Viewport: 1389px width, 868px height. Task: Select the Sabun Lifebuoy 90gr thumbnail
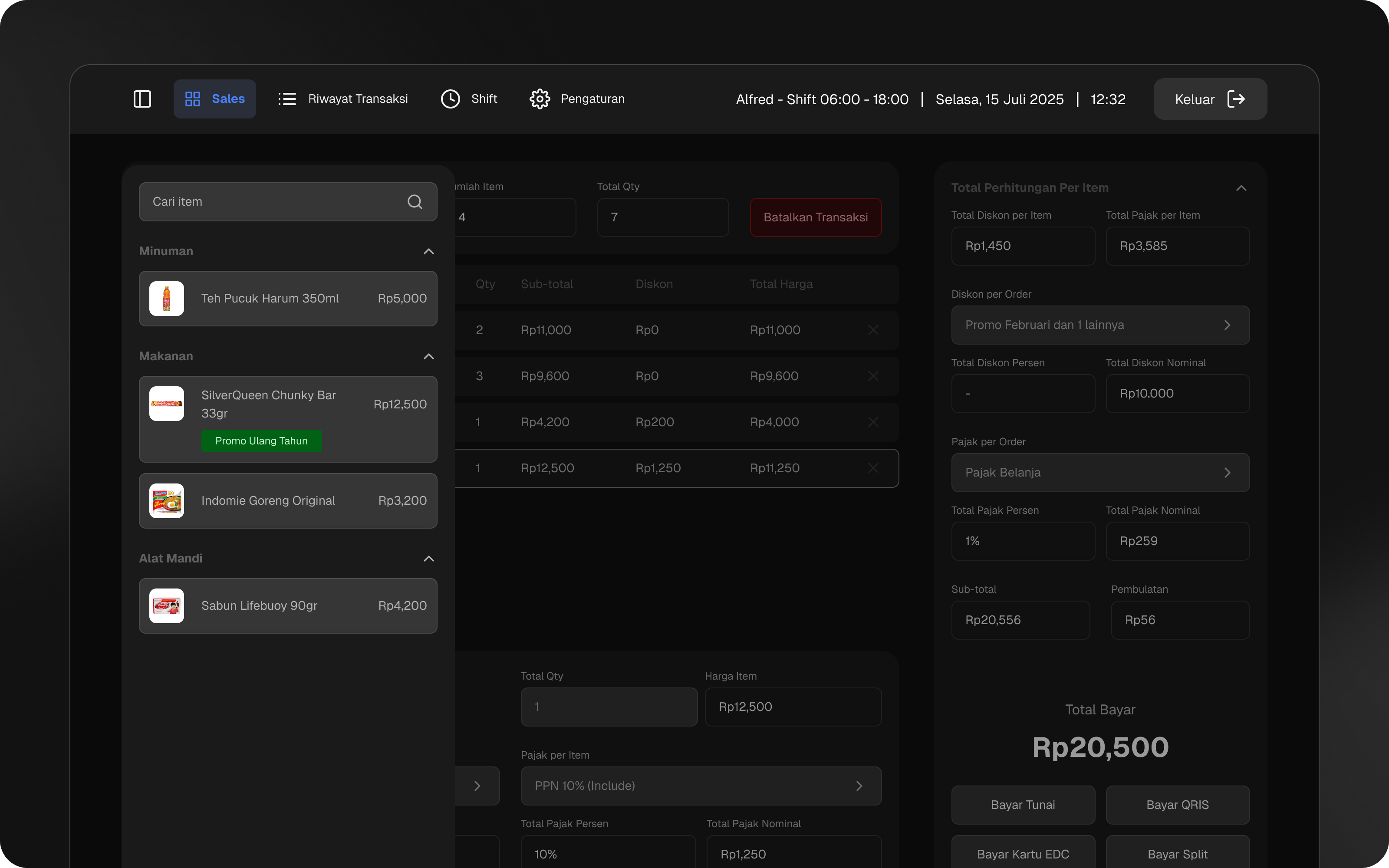click(166, 606)
